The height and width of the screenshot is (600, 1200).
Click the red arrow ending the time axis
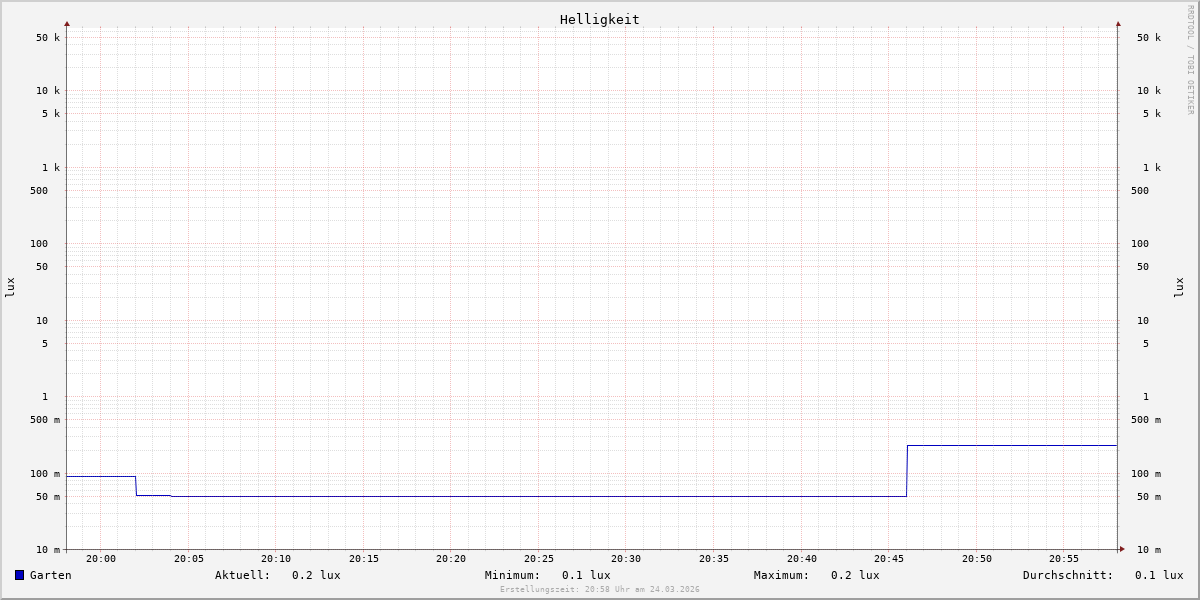(x=1122, y=549)
